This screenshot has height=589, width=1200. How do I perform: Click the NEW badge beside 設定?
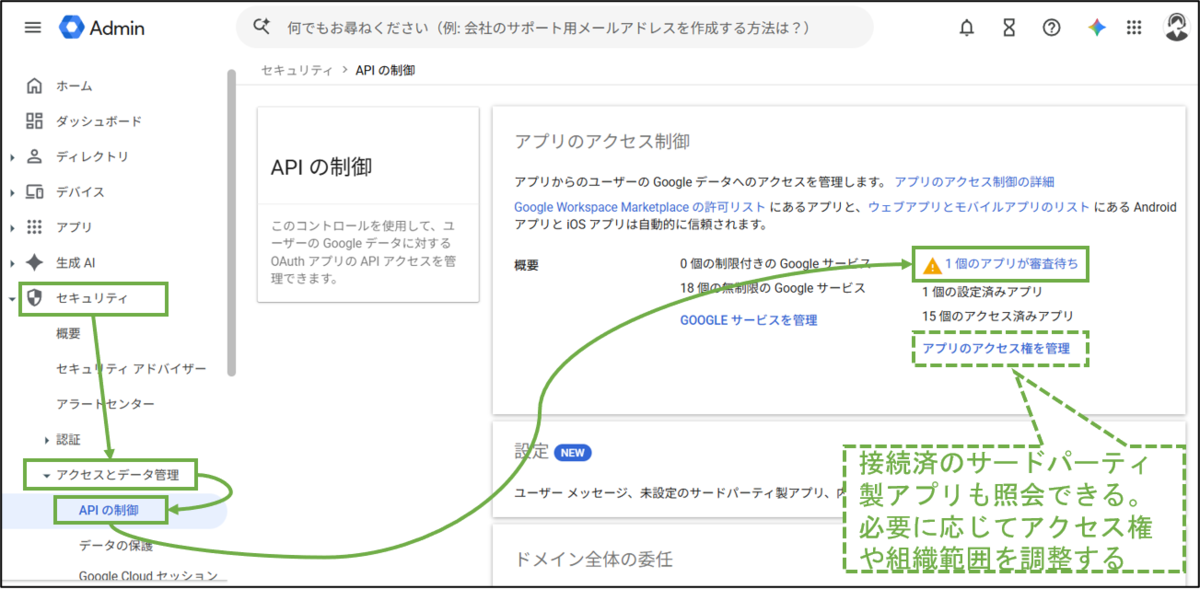(572, 452)
